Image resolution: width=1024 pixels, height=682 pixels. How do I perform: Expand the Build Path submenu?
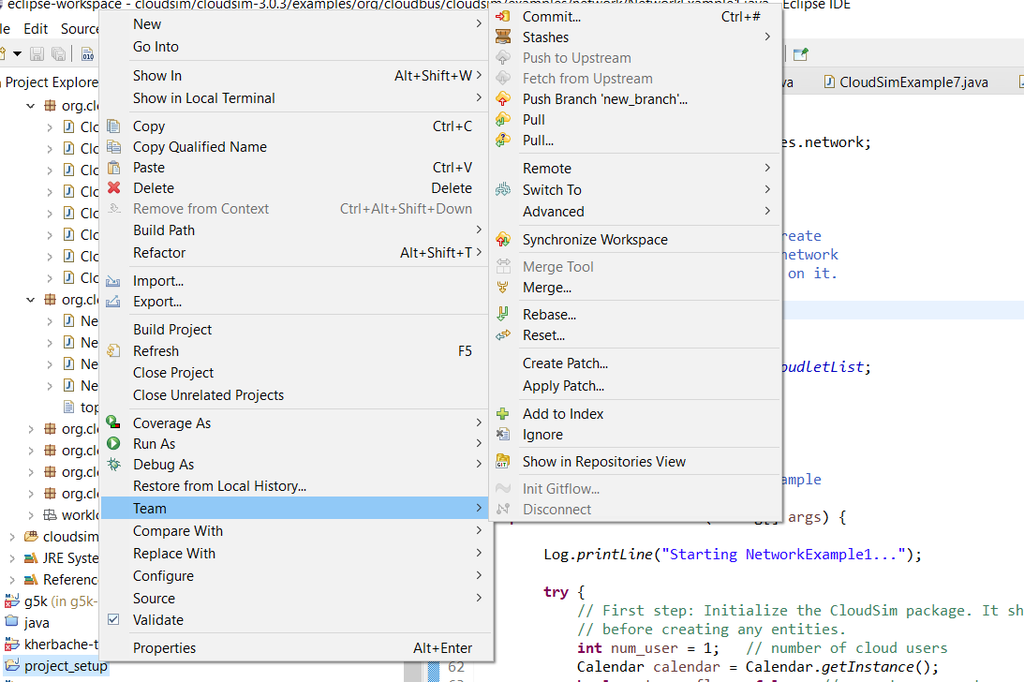pyautogui.click(x=297, y=230)
